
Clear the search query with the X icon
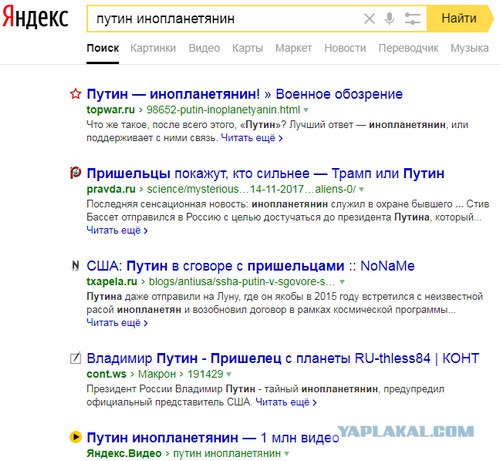click(369, 19)
